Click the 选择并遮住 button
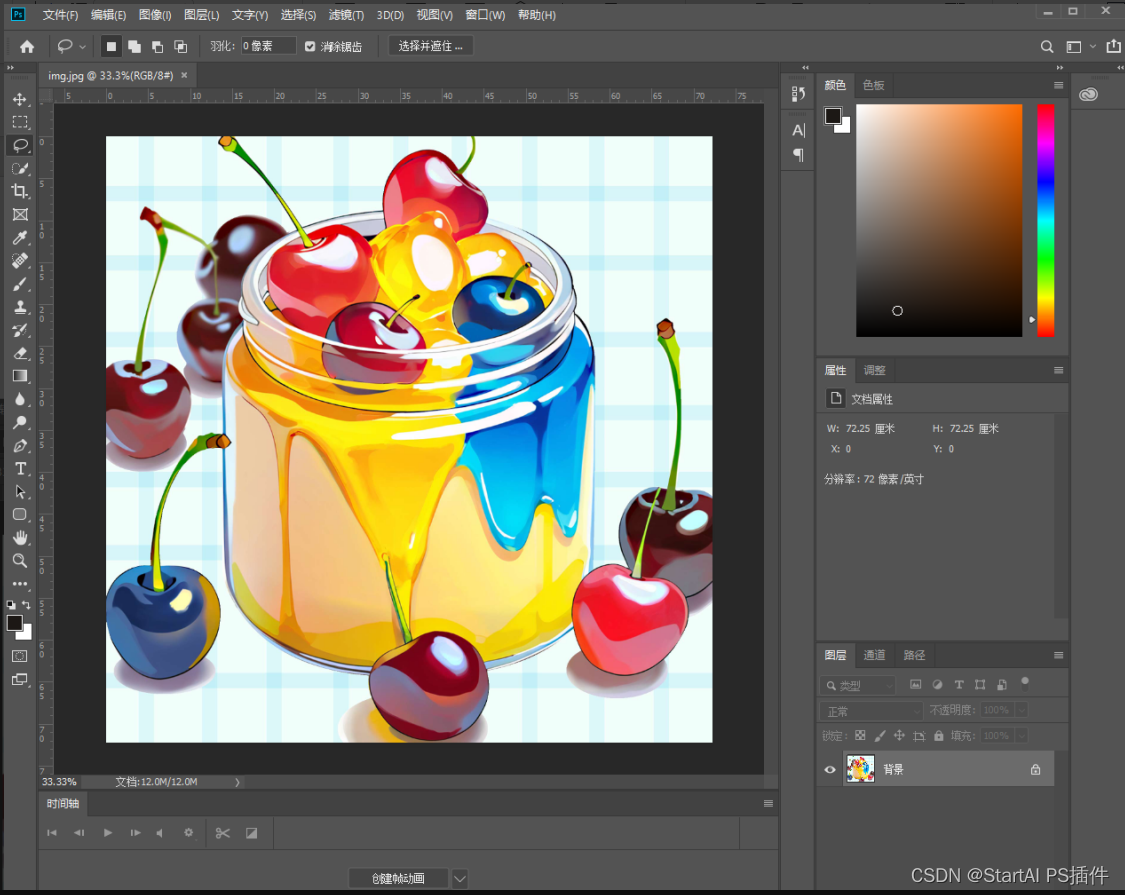Screen dimensions: 1125x895 tap(430, 46)
